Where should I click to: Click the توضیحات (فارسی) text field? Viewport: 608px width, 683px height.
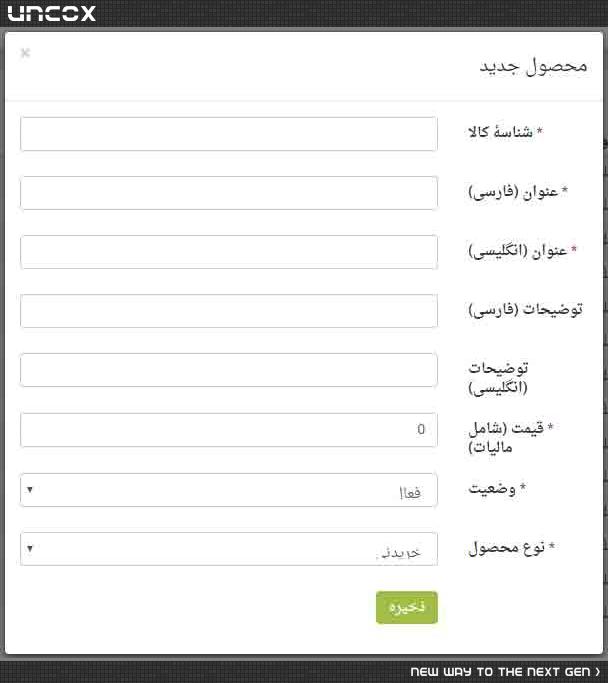click(229, 311)
